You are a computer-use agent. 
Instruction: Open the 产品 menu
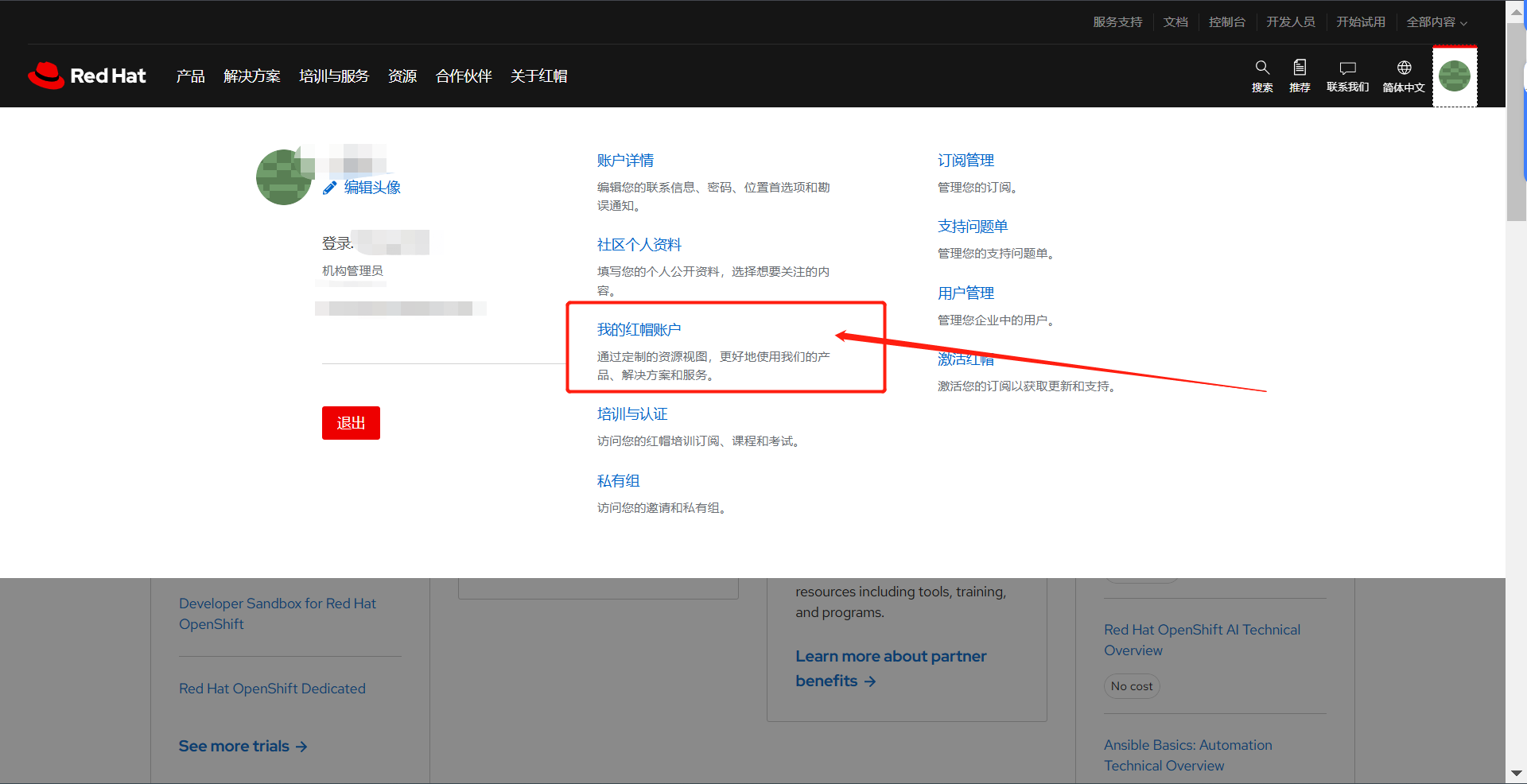tap(189, 76)
